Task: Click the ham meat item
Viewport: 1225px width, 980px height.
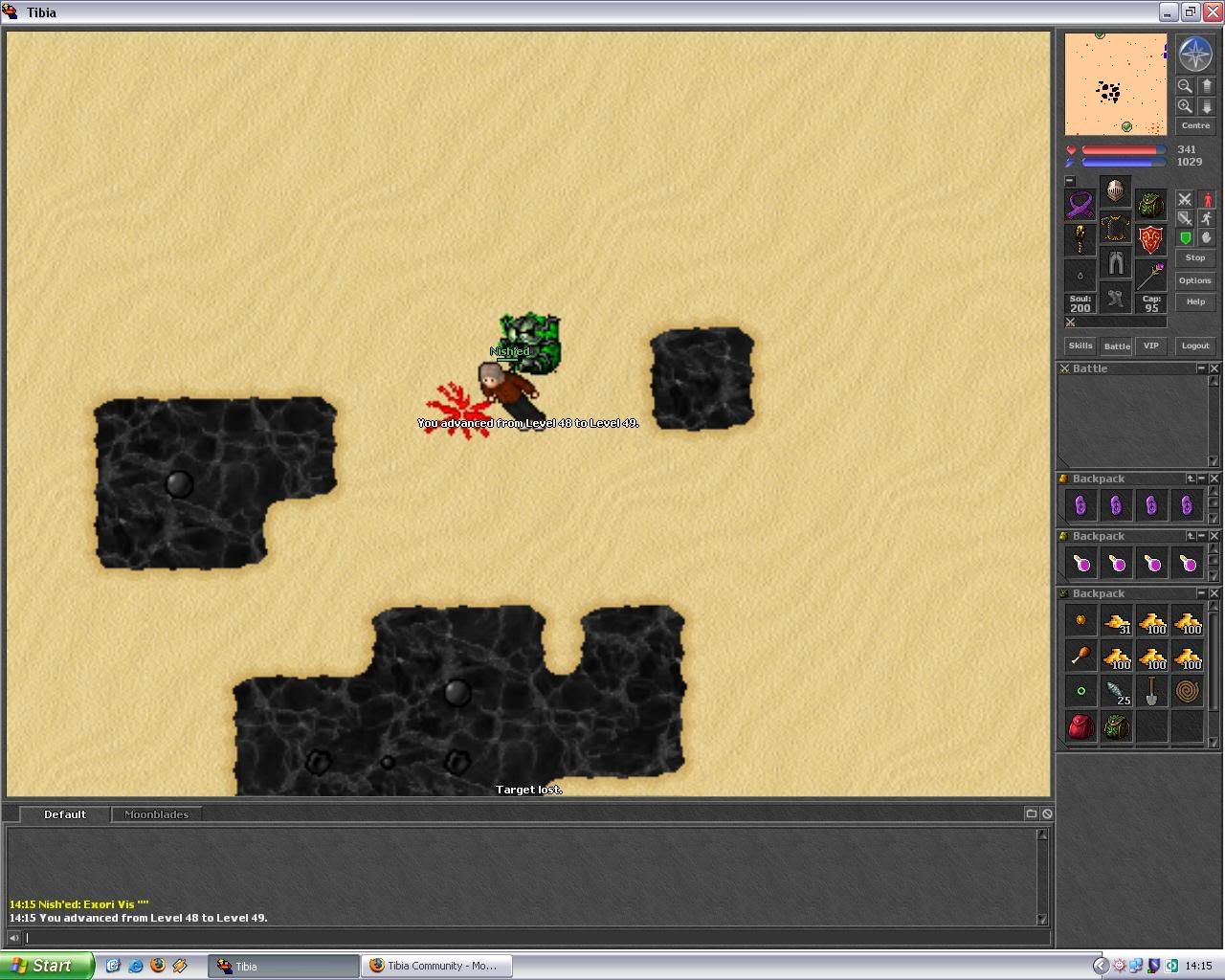Action: pos(1080,656)
